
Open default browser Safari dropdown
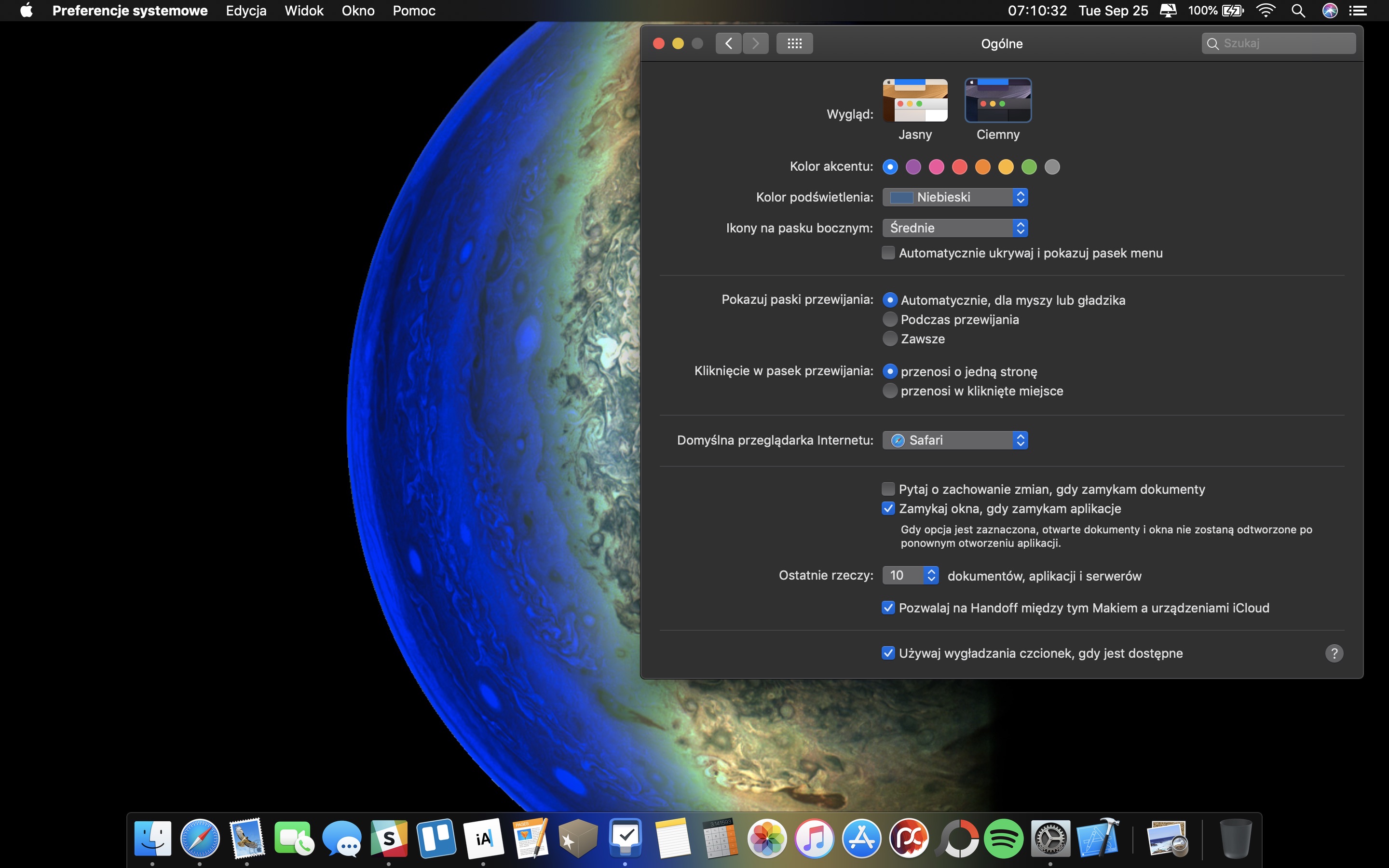[955, 440]
